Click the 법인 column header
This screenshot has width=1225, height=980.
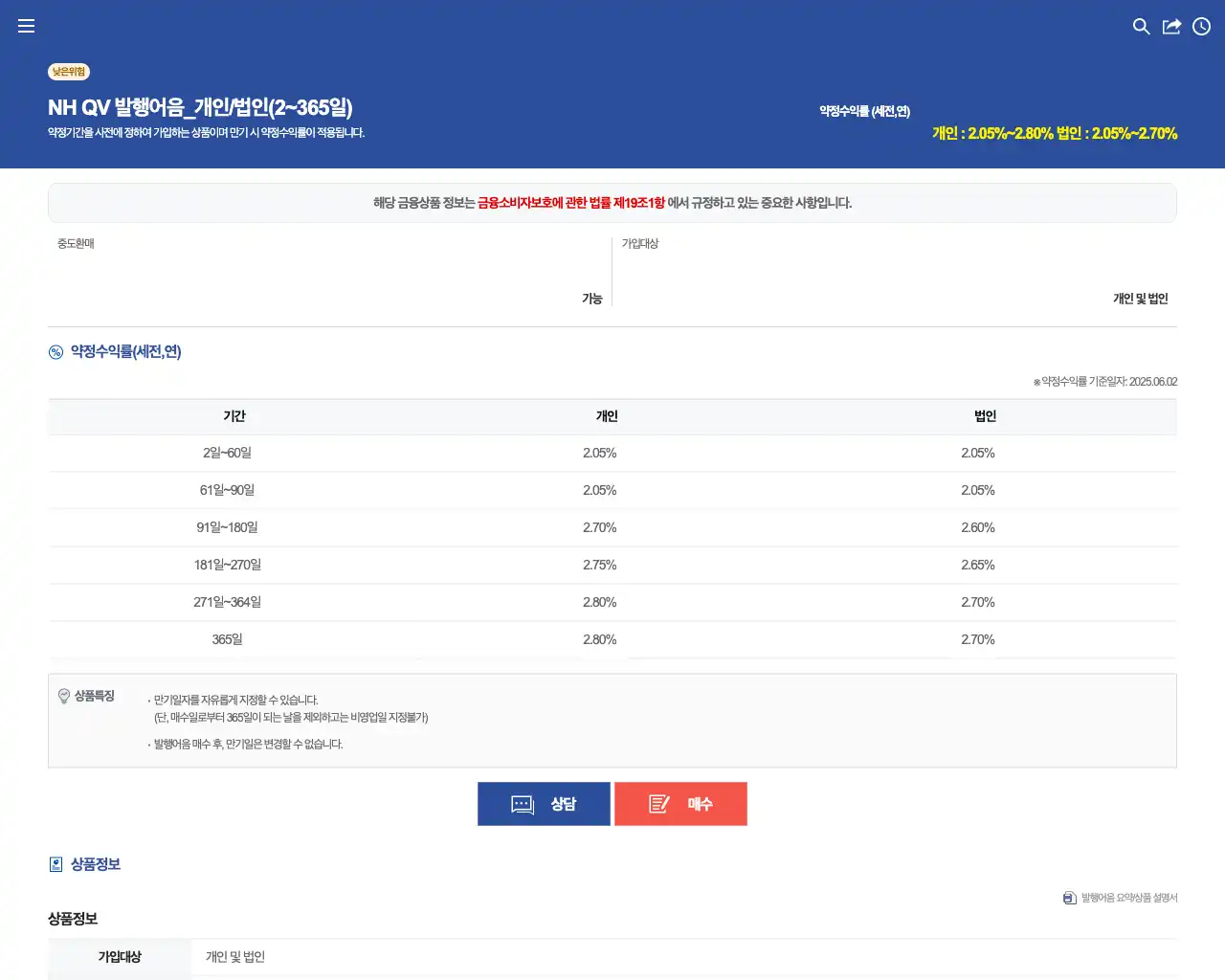tap(985, 416)
